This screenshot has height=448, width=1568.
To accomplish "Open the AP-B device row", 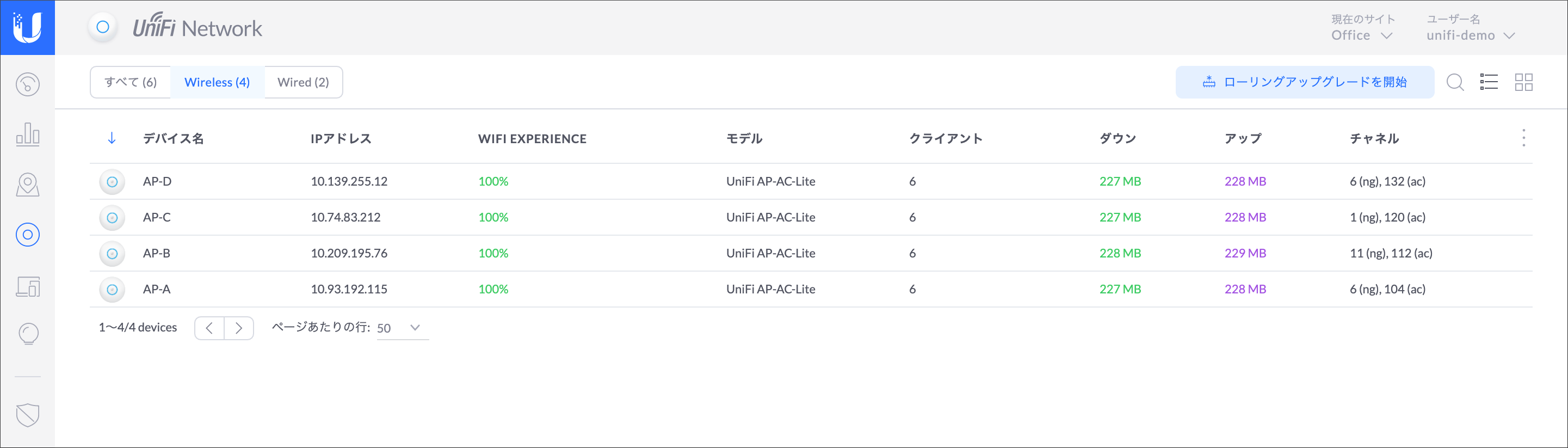I will (157, 253).
